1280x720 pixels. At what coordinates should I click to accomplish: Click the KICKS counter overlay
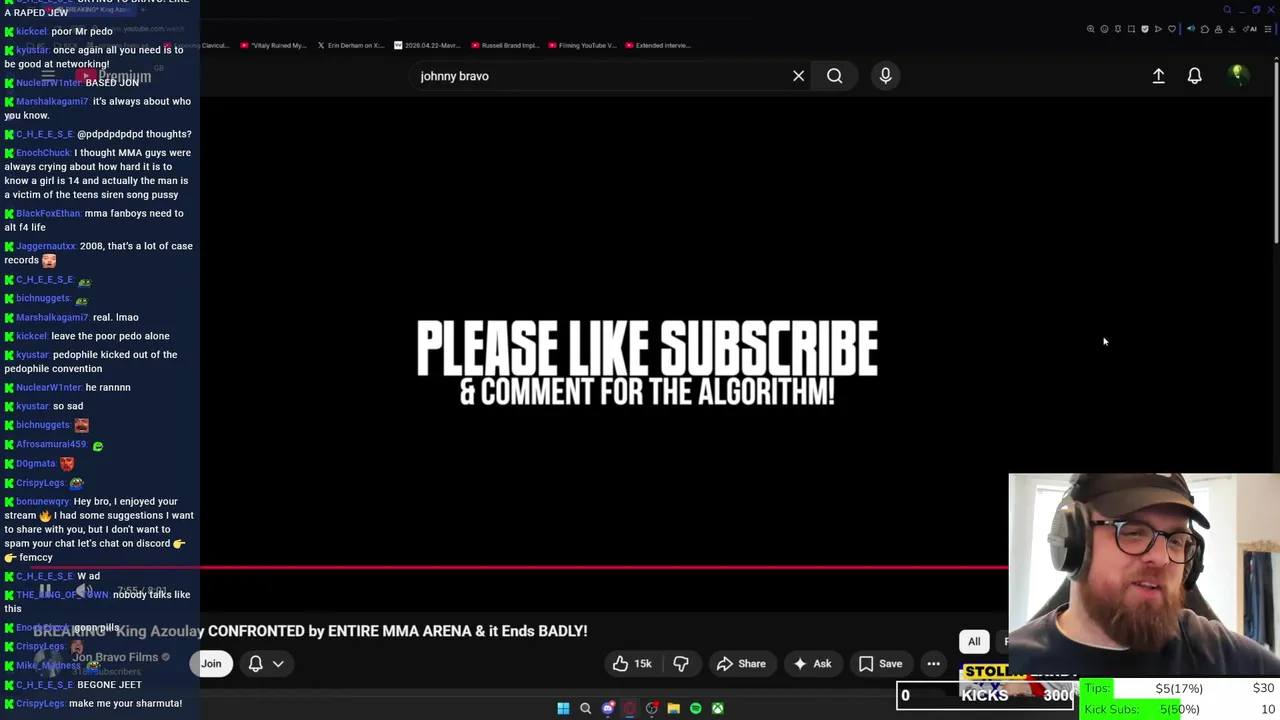click(985, 695)
